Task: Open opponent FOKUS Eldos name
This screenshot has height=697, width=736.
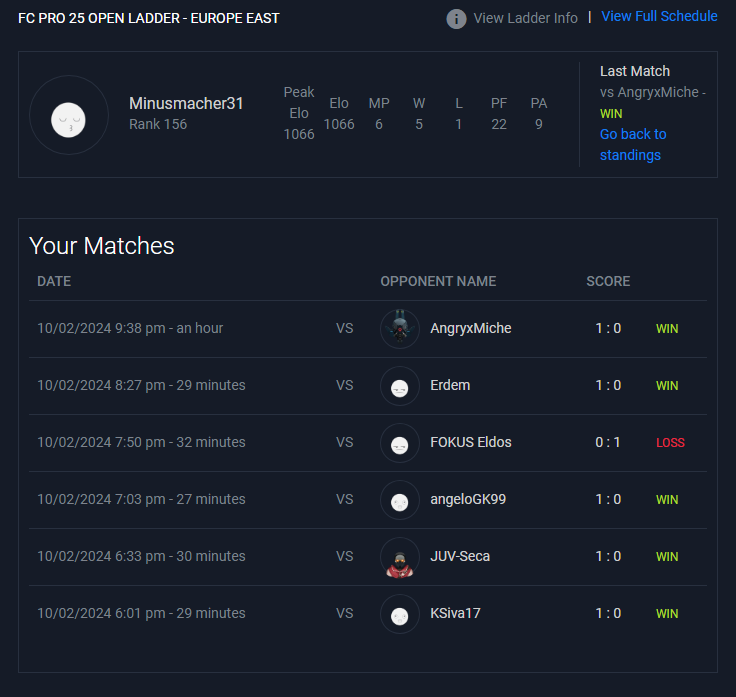Action: pyautogui.click(x=471, y=442)
